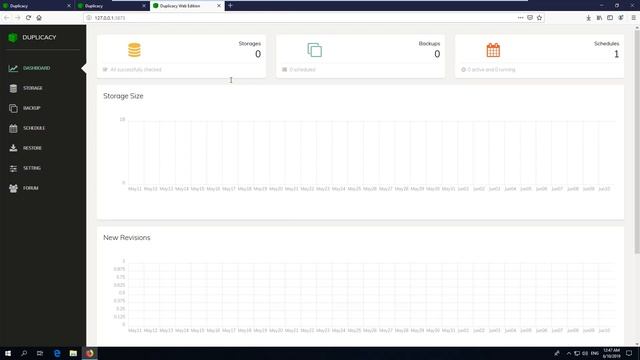Viewport: 640px width, 360px height.
Task: Click the Backups count value
Action: coord(437,54)
